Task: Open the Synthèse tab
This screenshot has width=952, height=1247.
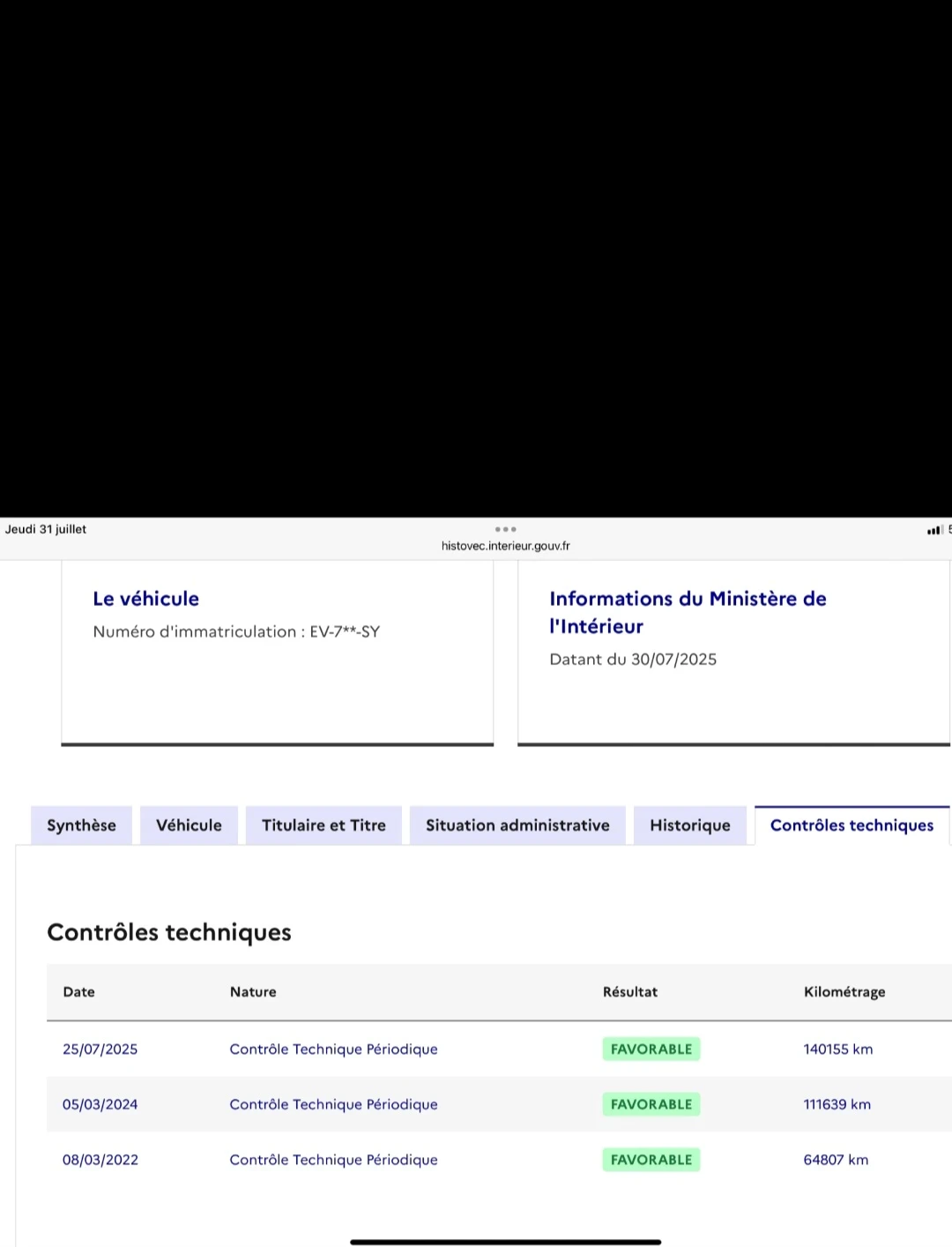Action: 81,825
